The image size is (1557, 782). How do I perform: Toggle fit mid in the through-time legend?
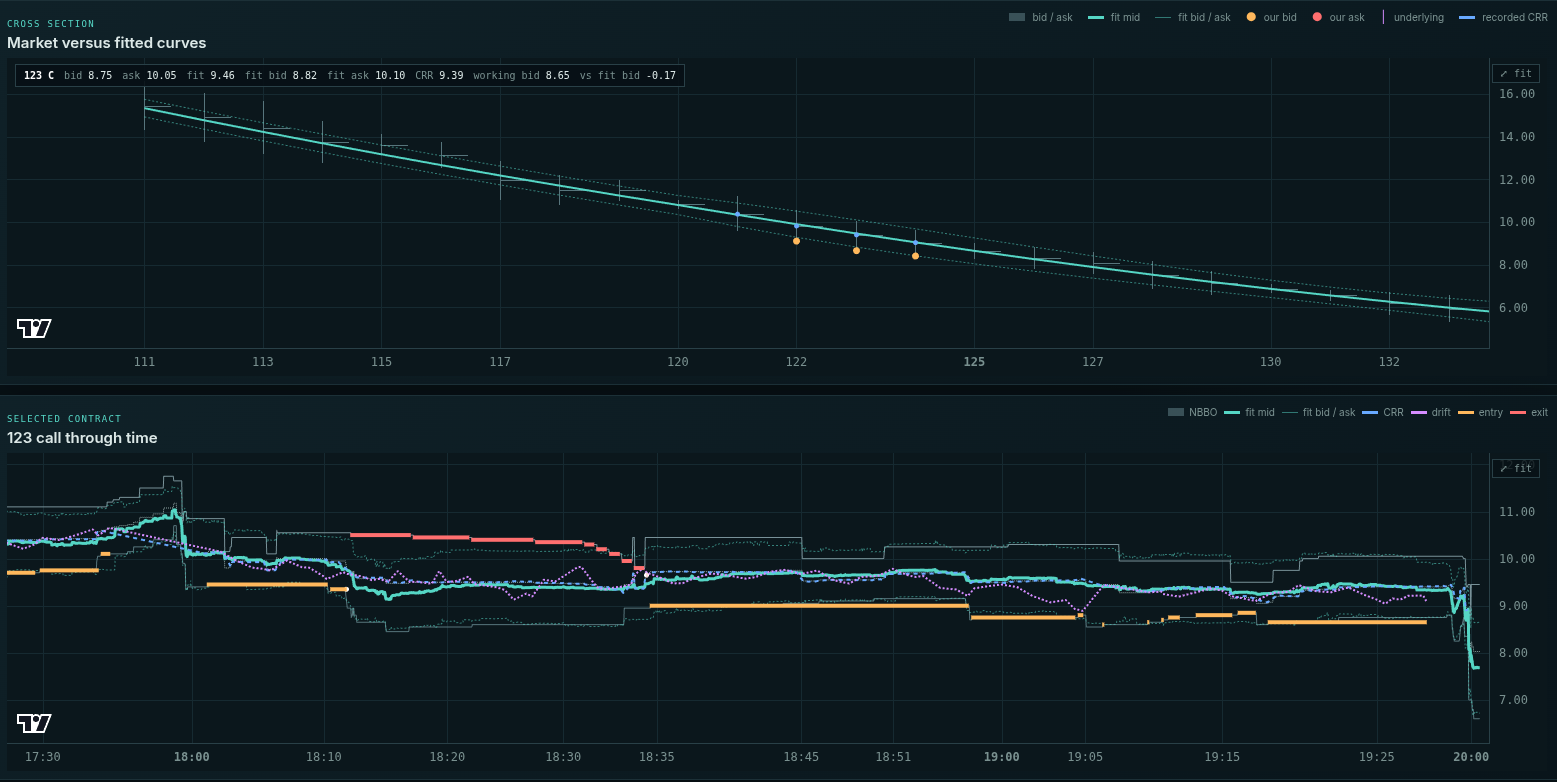1248,412
